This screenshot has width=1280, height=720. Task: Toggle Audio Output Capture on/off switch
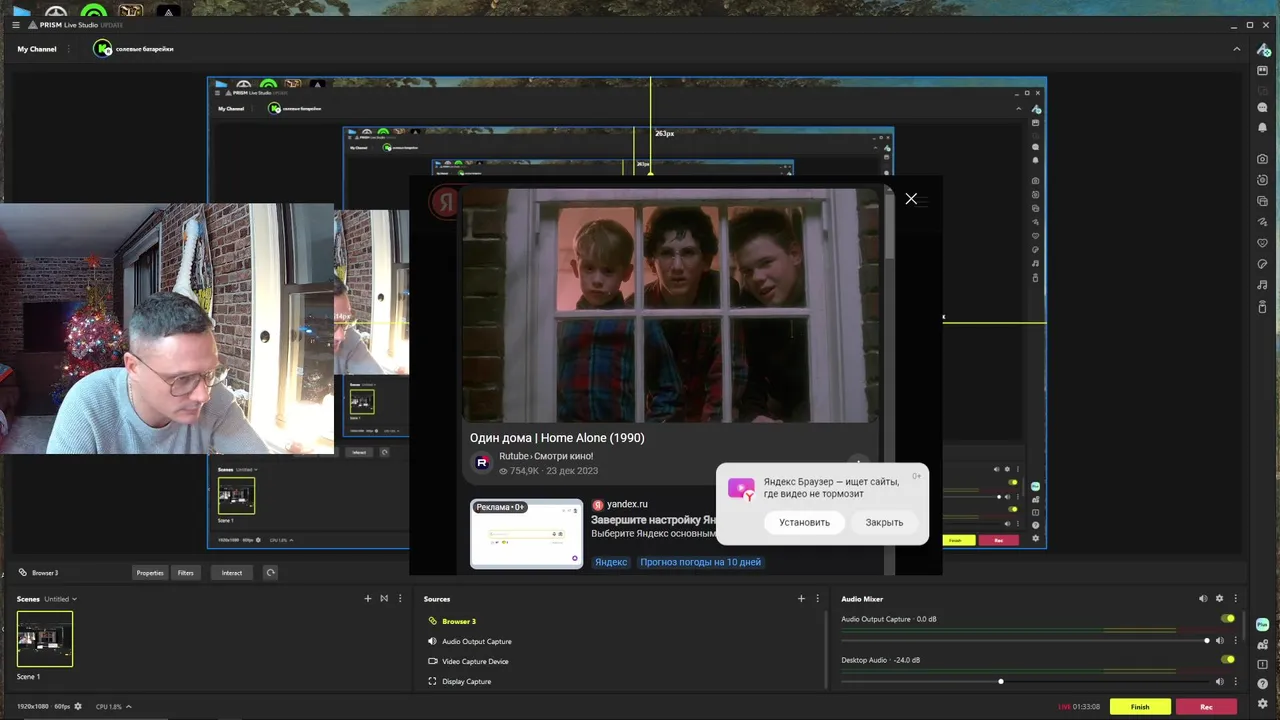(x=1228, y=619)
